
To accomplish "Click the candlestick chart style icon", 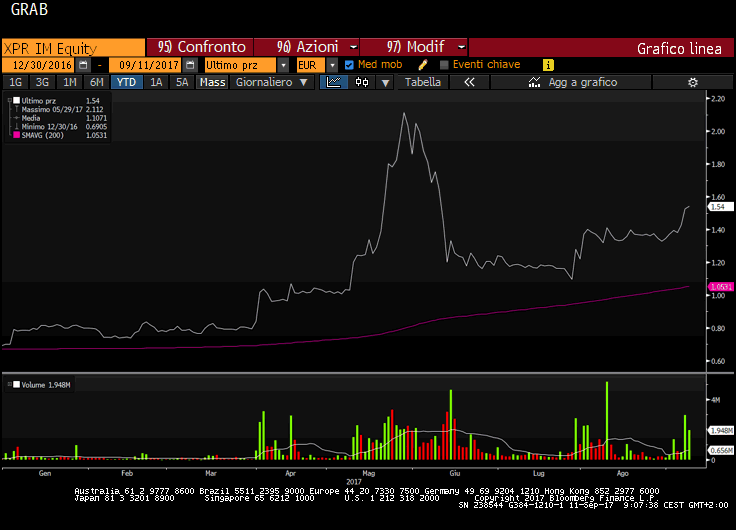I will (362, 83).
